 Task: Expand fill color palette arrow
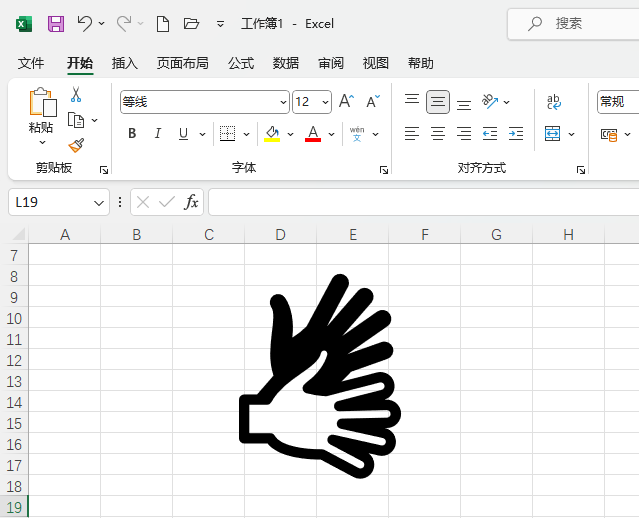(291, 134)
